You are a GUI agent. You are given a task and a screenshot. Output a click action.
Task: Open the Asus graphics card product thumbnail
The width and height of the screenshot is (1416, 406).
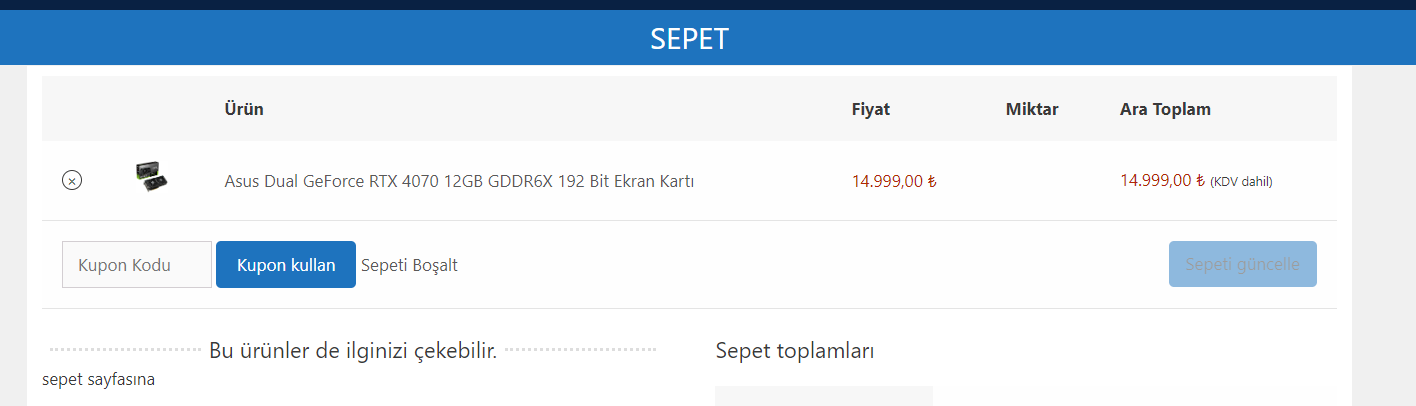point(151,177)
